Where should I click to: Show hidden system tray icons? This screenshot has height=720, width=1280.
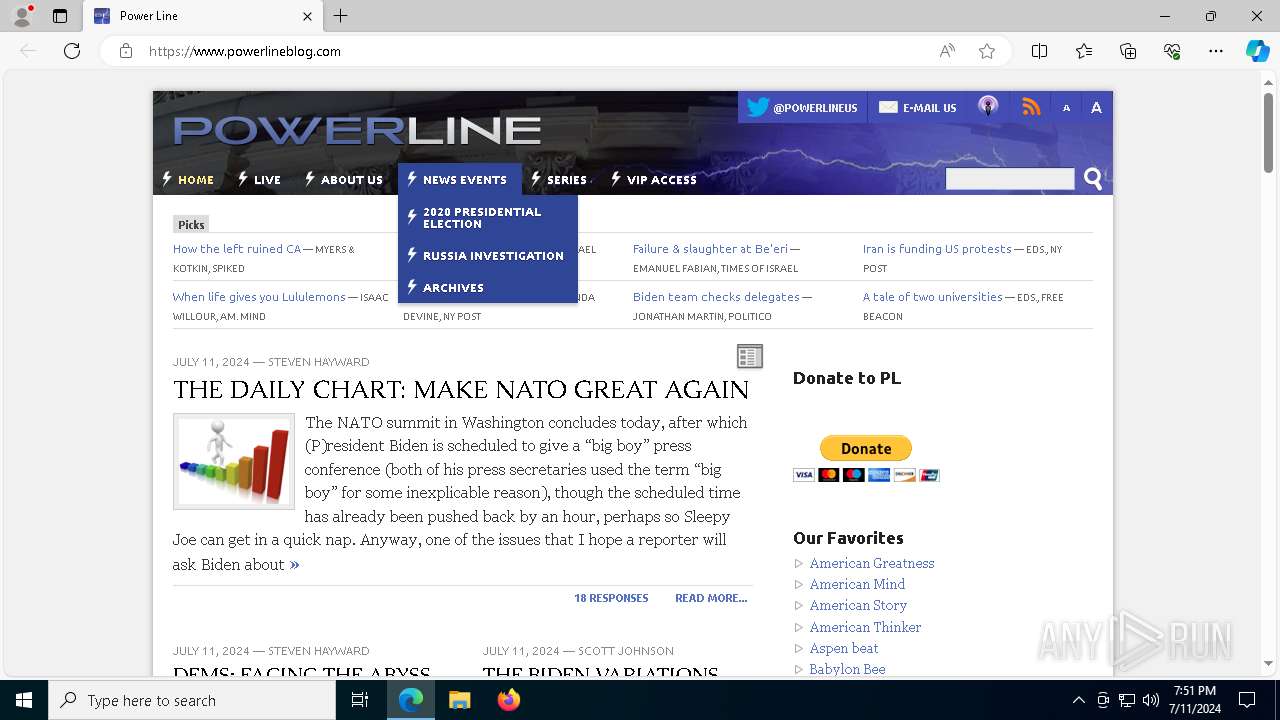pos(1078,700)
